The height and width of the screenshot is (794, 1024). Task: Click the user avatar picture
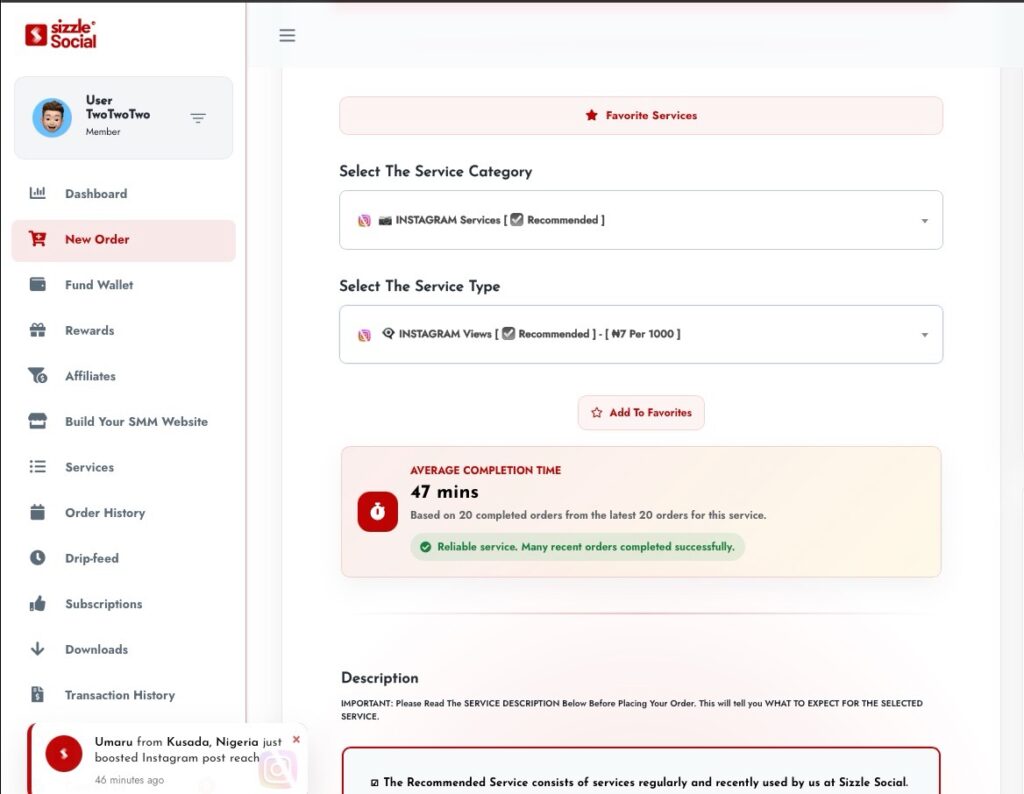pyautogui.click(x=52, y=118)
